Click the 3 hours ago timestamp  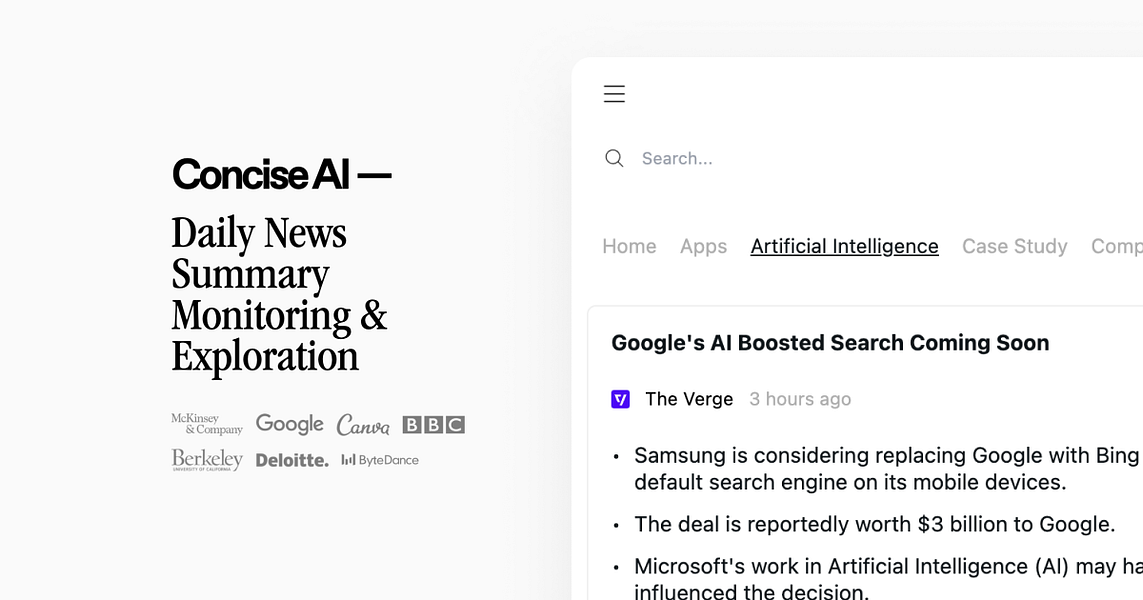coord(800,399)
